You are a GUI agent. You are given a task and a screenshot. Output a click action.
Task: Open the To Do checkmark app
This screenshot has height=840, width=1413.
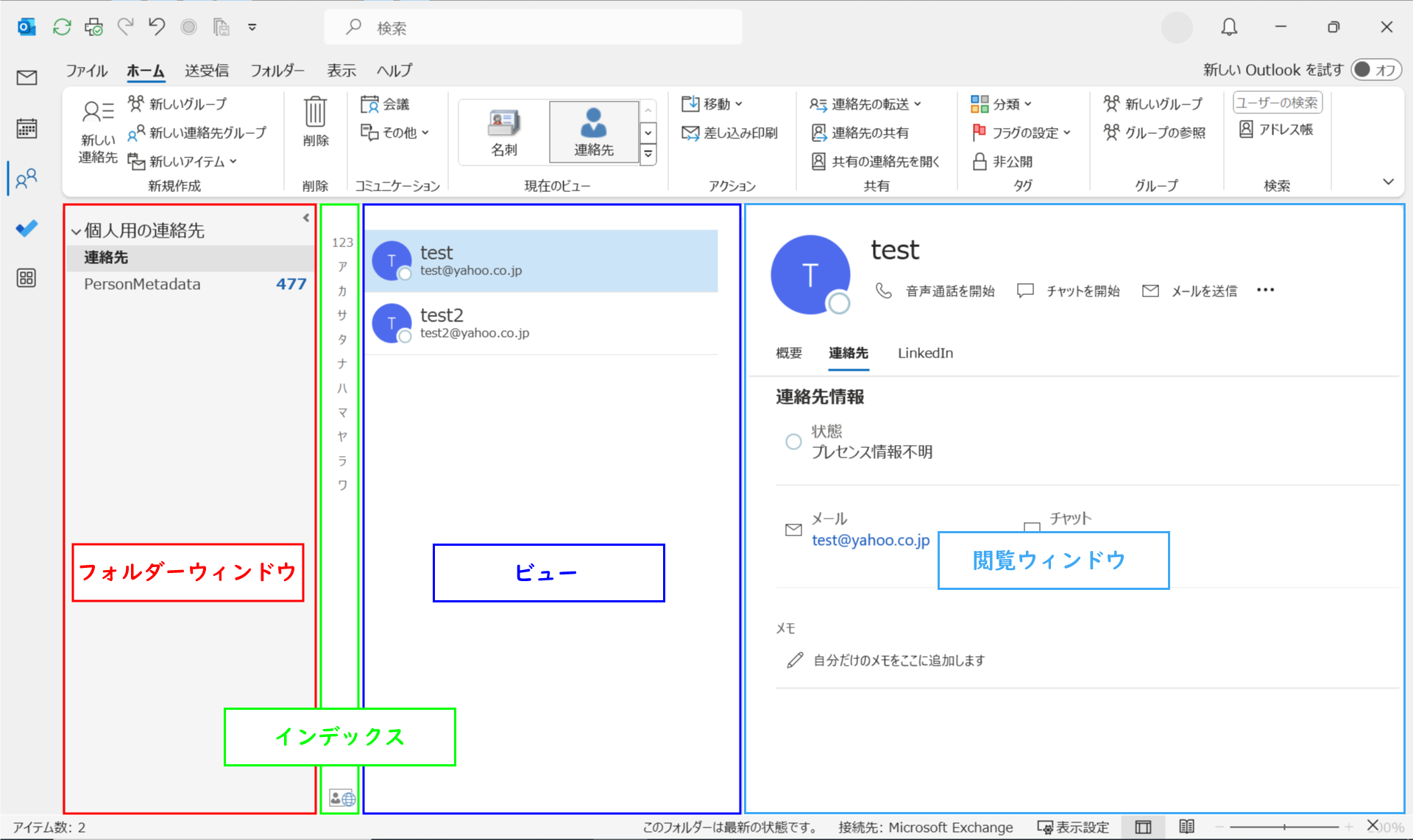(27, 229)
